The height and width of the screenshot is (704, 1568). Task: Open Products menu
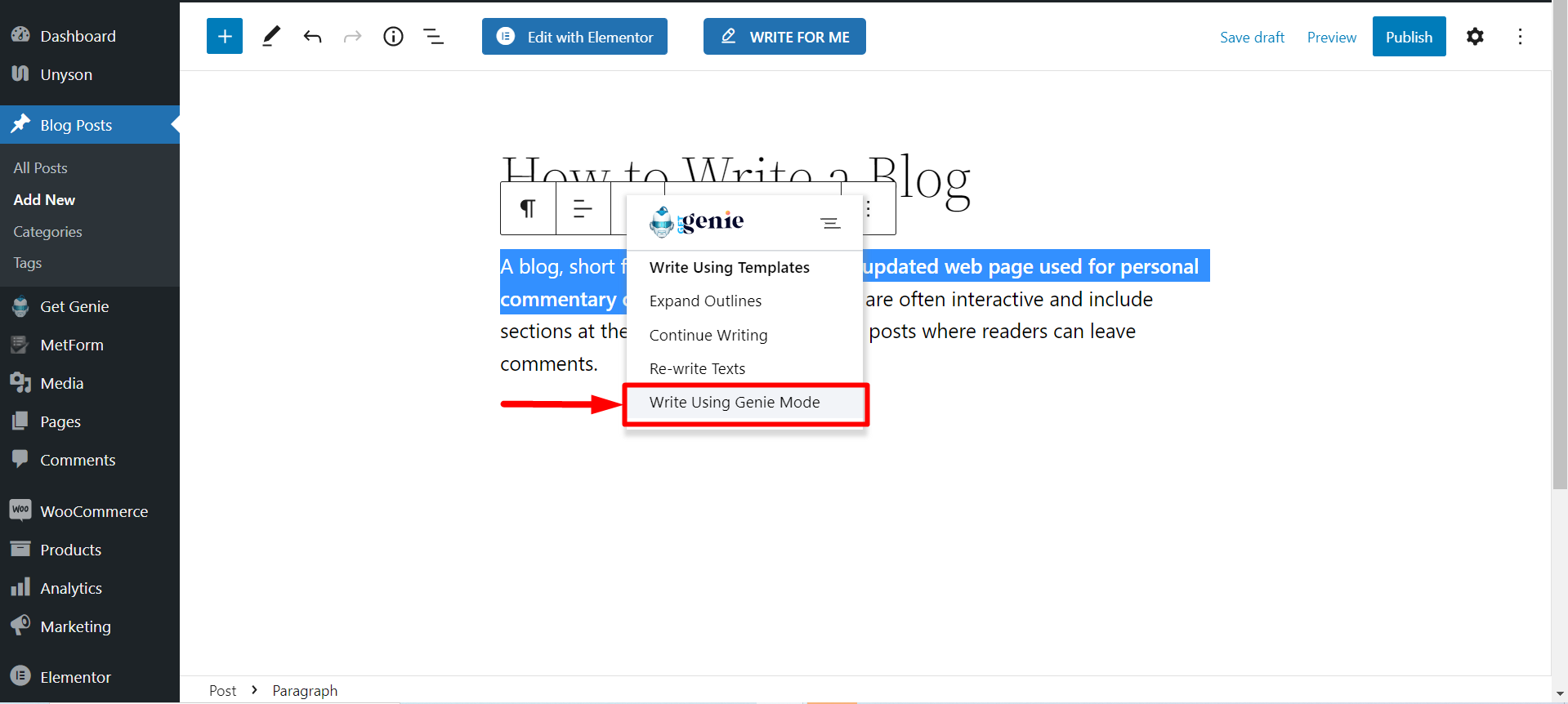coord(90,550)
